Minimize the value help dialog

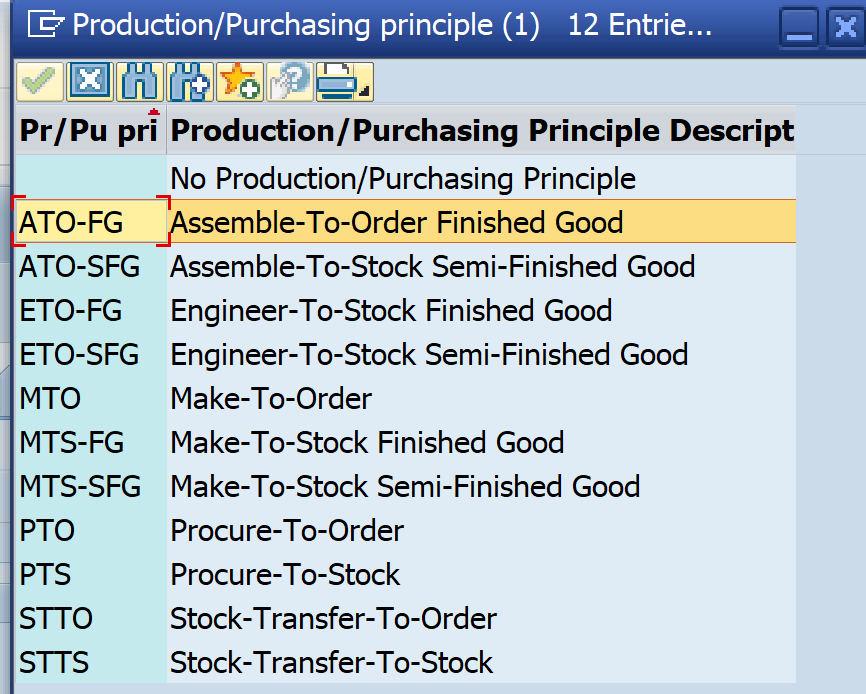799,26
